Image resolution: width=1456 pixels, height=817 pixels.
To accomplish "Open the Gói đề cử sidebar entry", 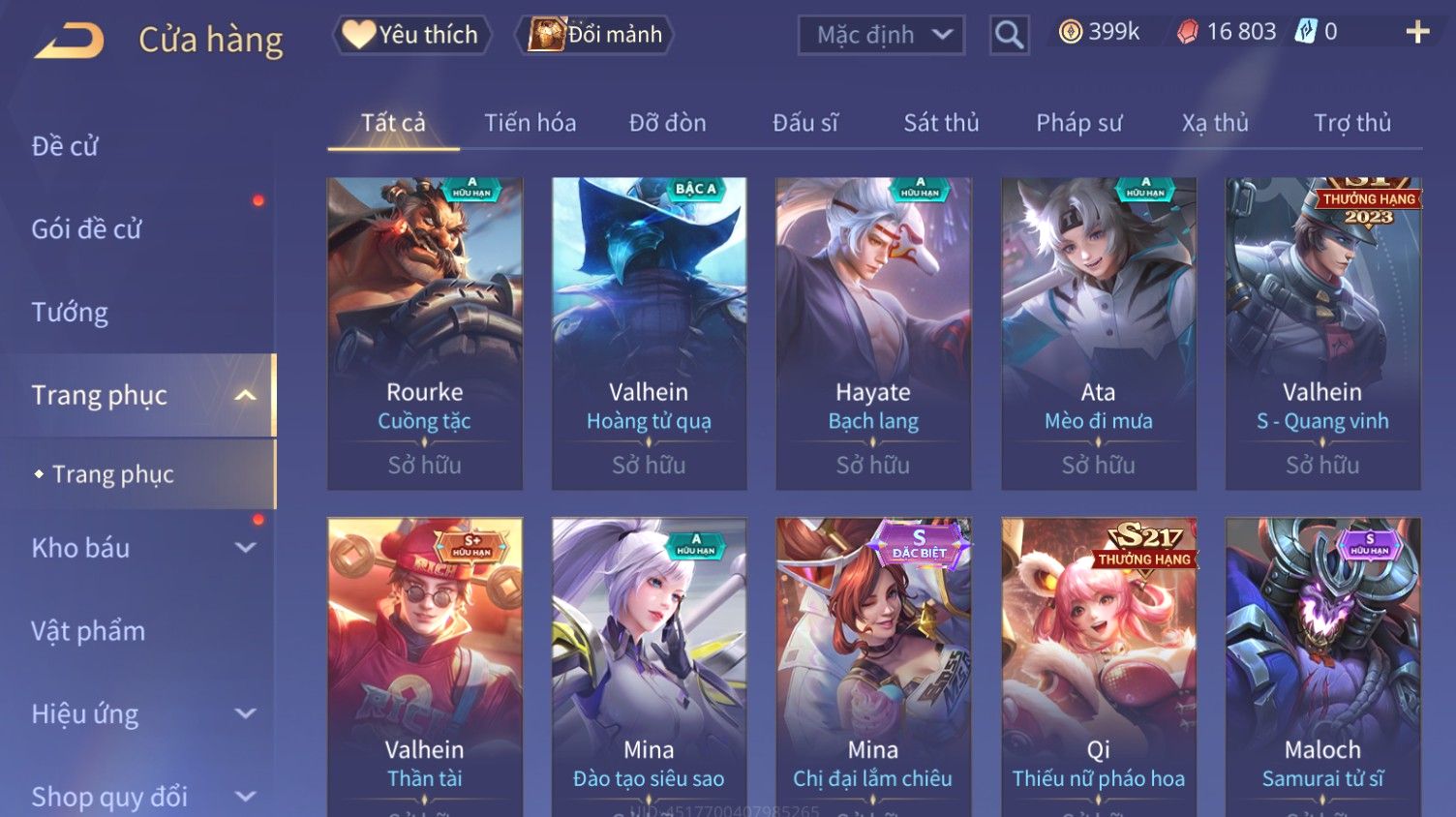I will pos(86,228).
